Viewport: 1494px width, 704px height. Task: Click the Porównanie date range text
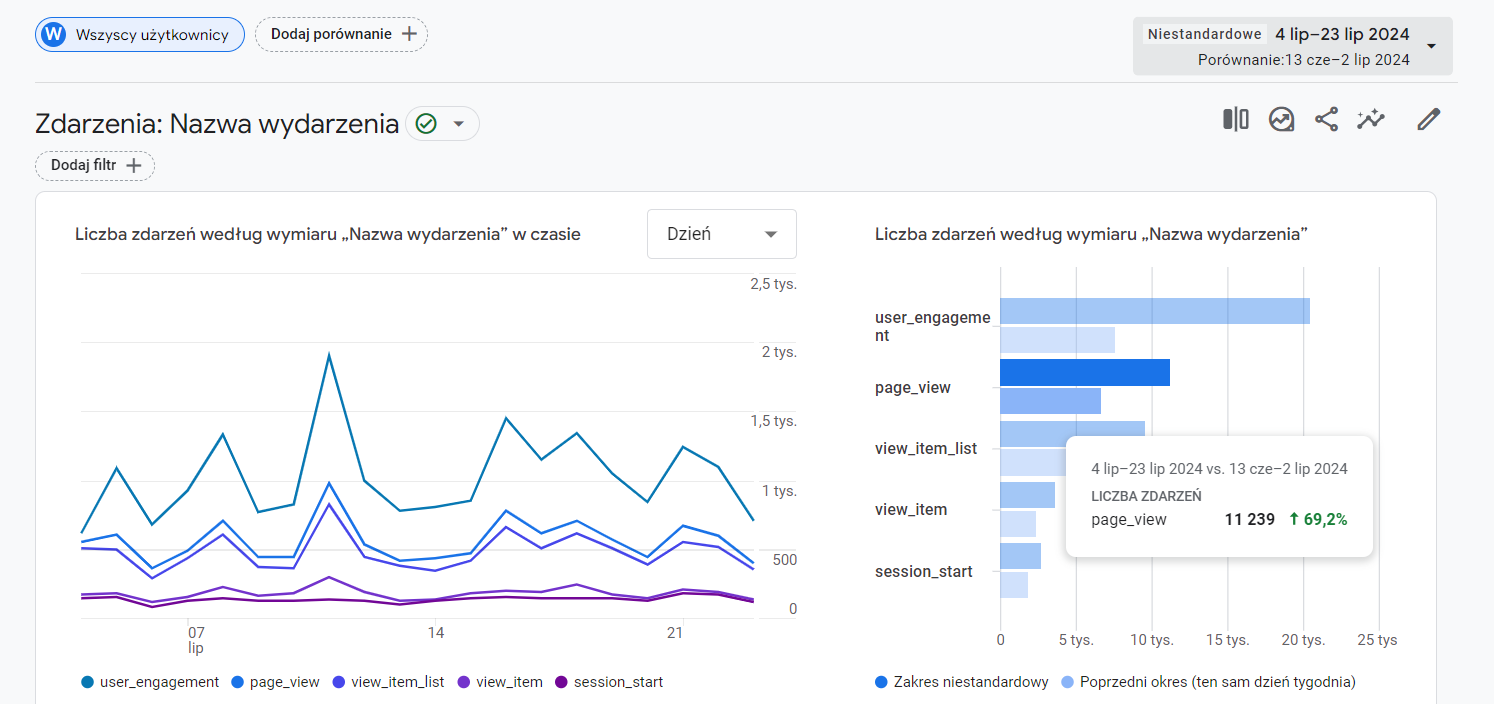pyautogui.click(x=1304, y=60)
